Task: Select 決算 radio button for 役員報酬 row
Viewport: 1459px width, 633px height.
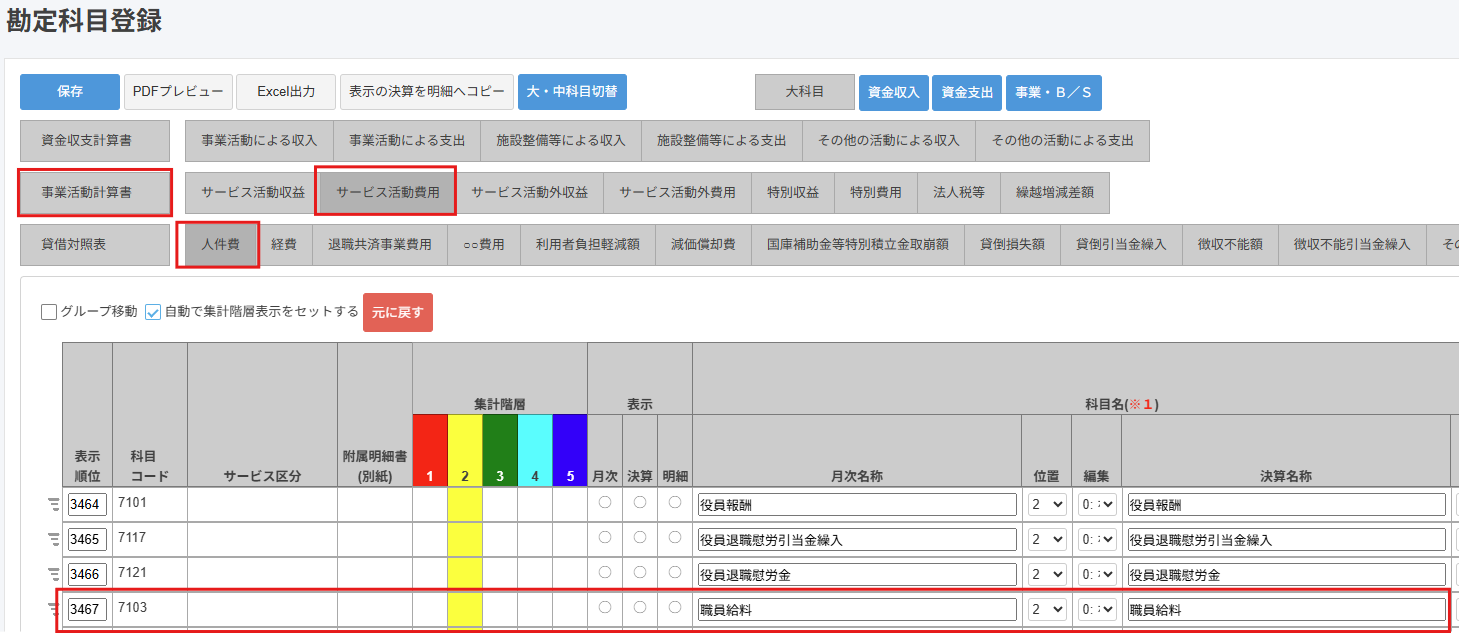Action: pos(640,503)
